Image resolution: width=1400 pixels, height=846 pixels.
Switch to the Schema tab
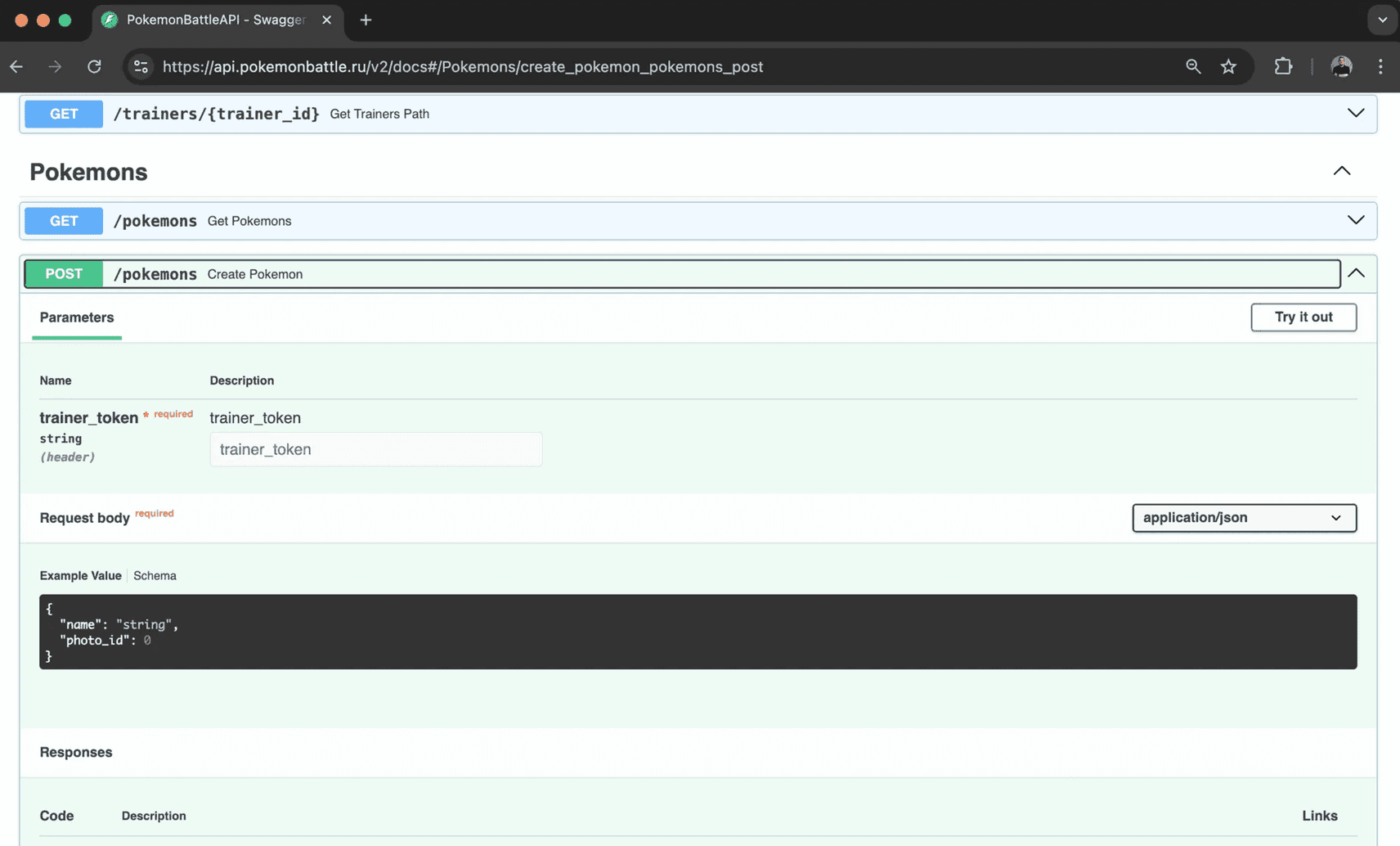155,575
